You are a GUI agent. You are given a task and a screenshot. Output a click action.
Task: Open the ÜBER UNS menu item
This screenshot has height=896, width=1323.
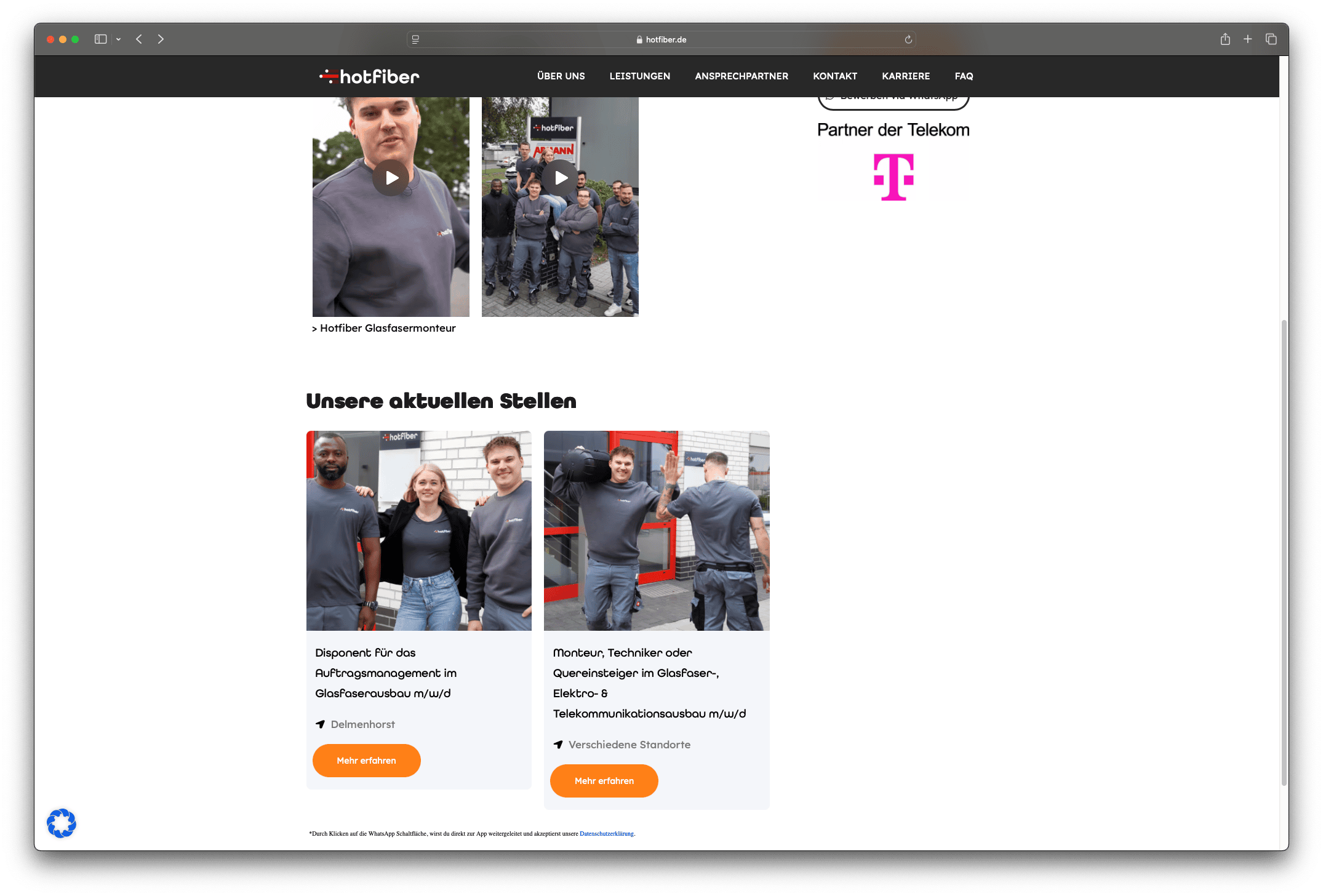pos(561,76)
